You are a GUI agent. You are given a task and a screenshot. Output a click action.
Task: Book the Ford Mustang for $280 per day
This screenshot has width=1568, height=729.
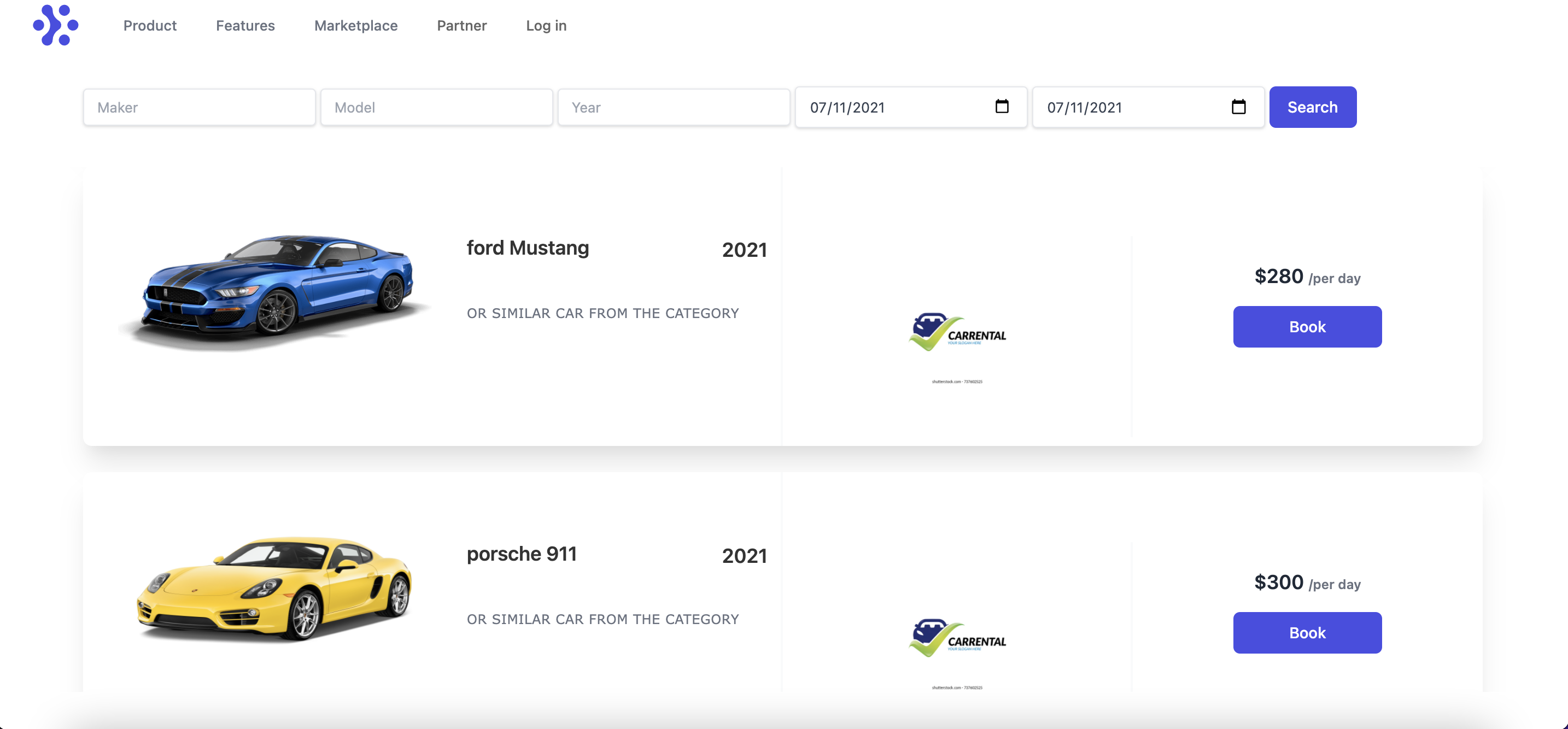1307,327
